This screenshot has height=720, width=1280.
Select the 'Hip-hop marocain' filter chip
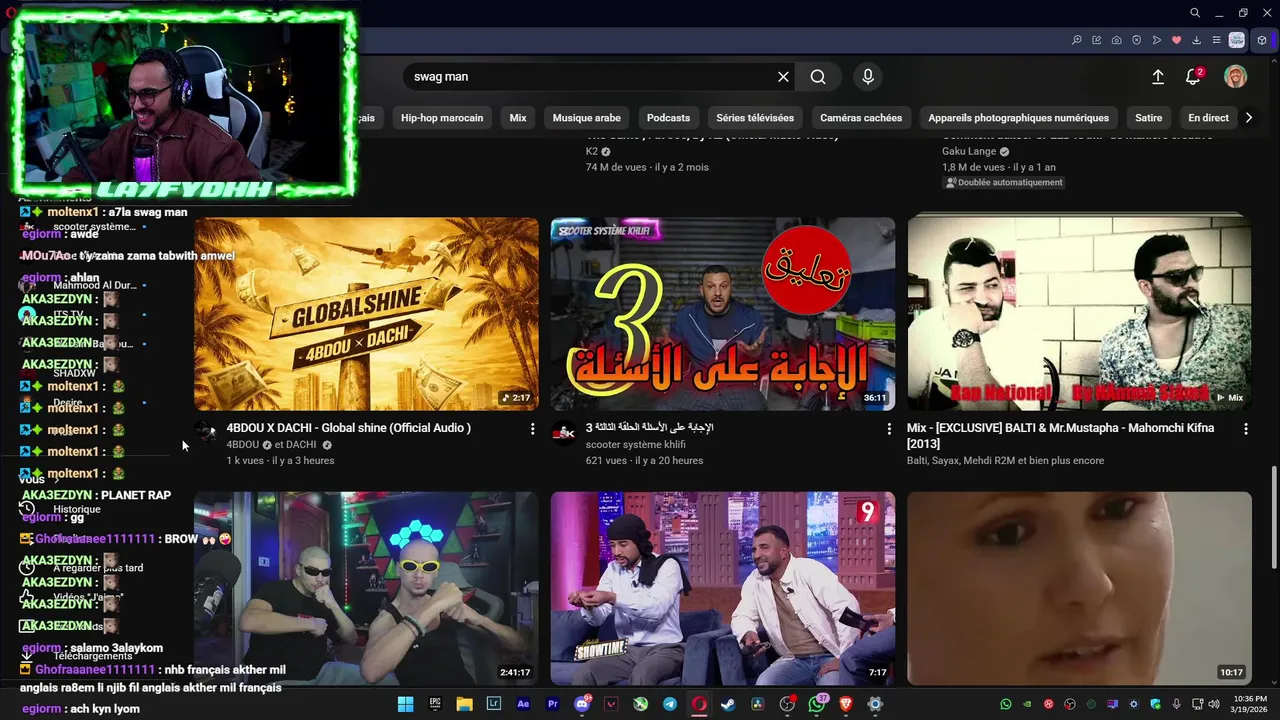click(x=442, y=118)
